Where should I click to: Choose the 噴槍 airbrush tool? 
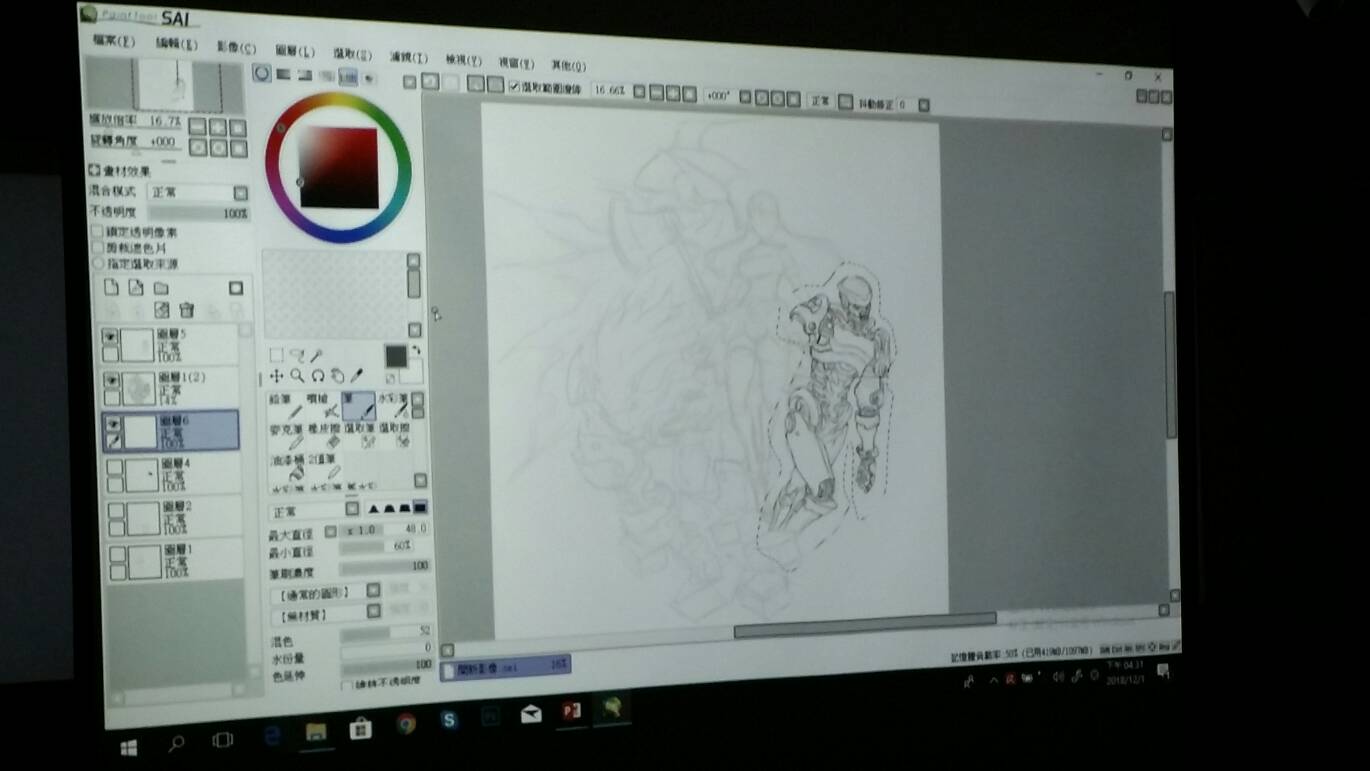point(322,405)
